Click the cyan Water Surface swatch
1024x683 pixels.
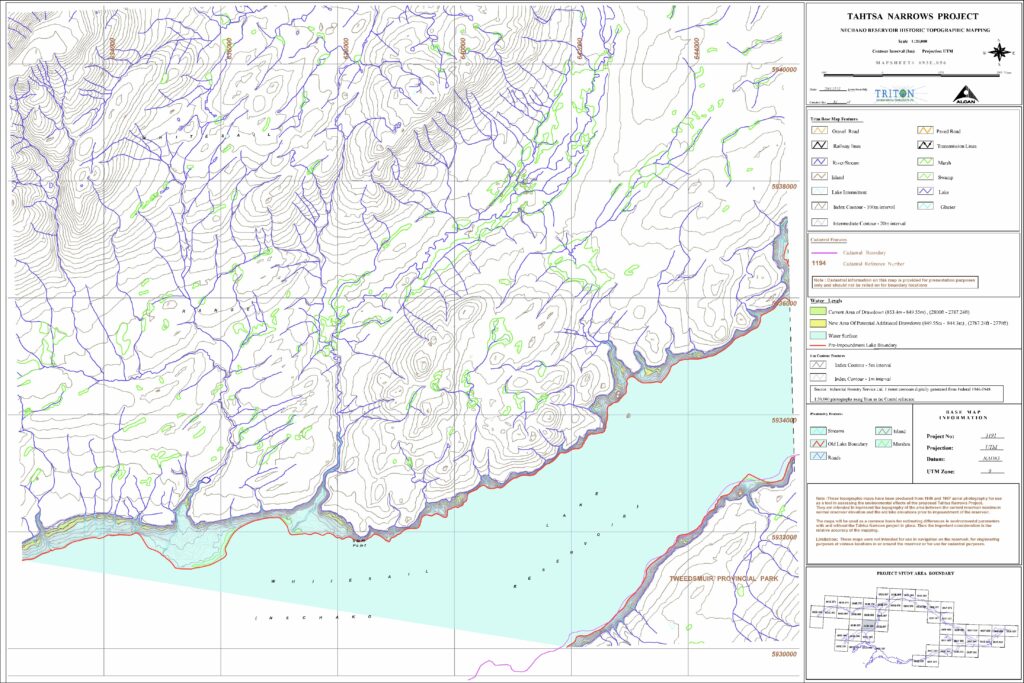[817, 336]
